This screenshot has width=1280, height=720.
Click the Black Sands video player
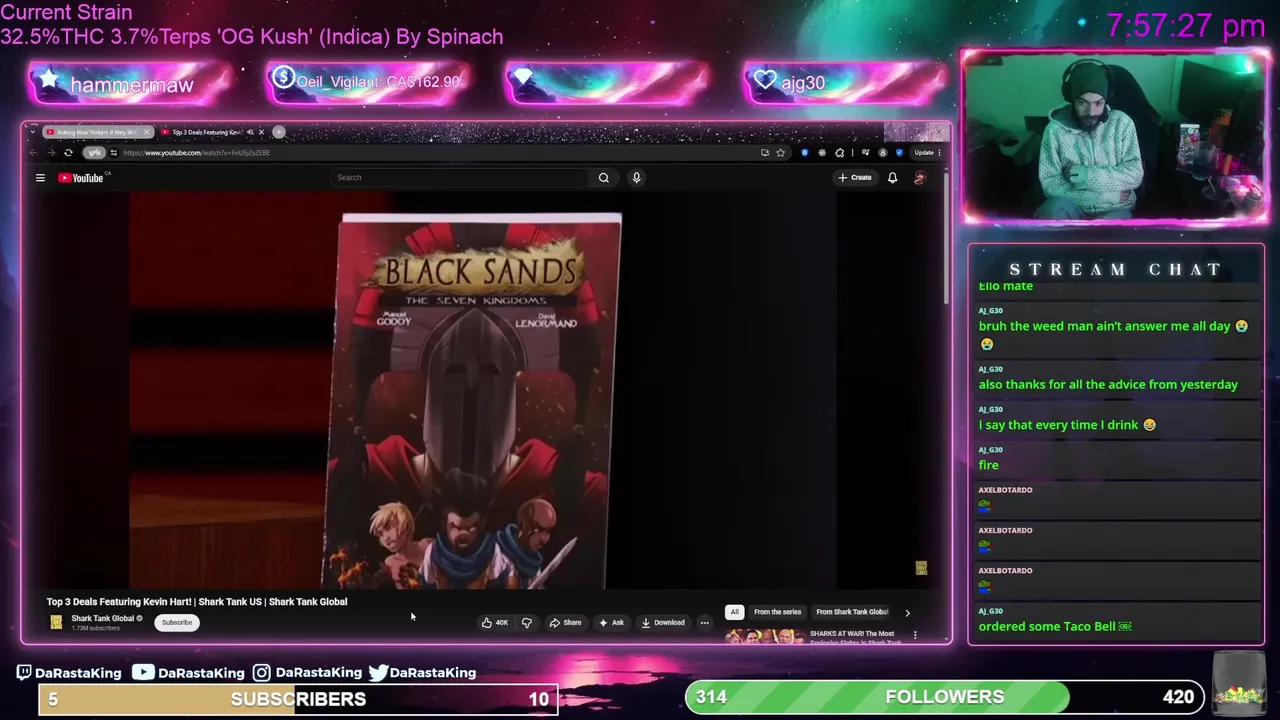482,391
